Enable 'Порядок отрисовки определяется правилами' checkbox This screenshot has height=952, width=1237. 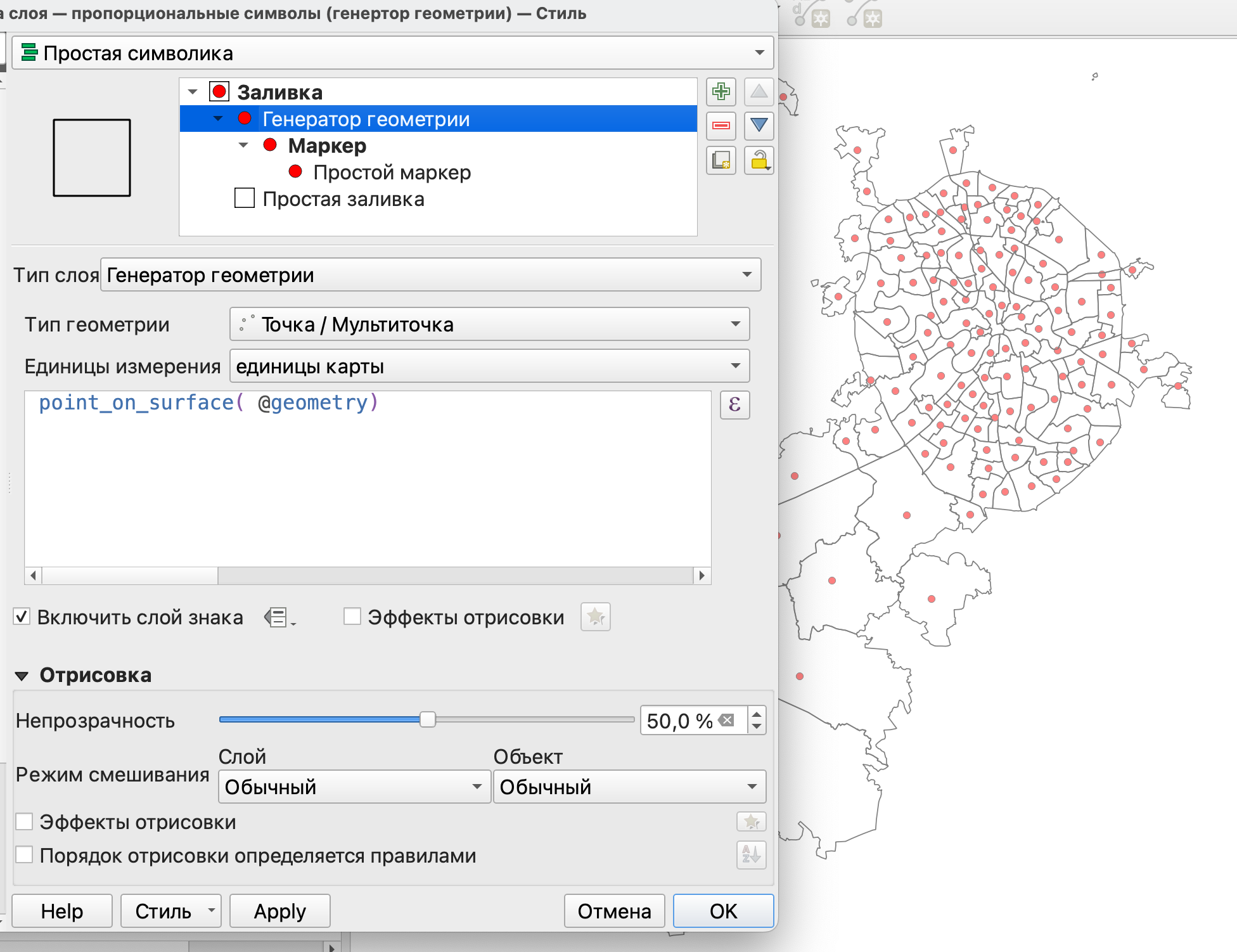(25, 855)
